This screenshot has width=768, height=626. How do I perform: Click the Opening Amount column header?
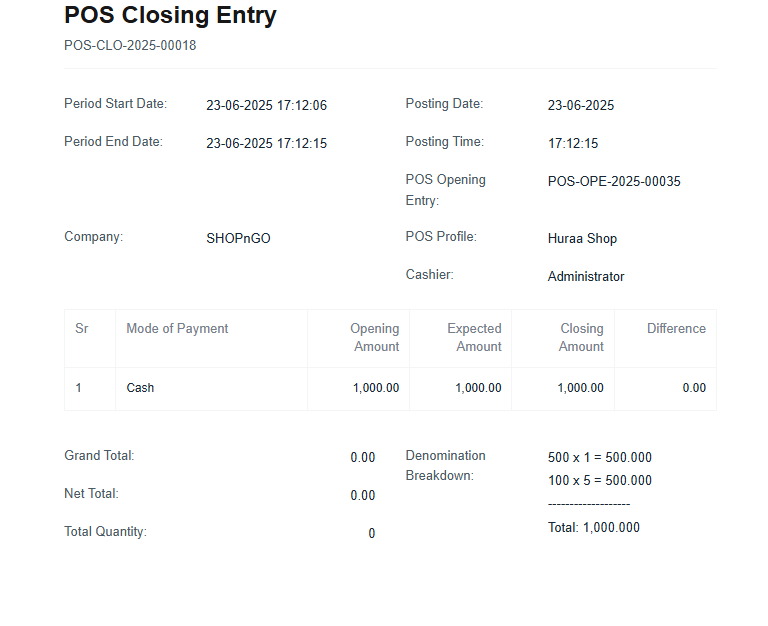coord(376,337)
